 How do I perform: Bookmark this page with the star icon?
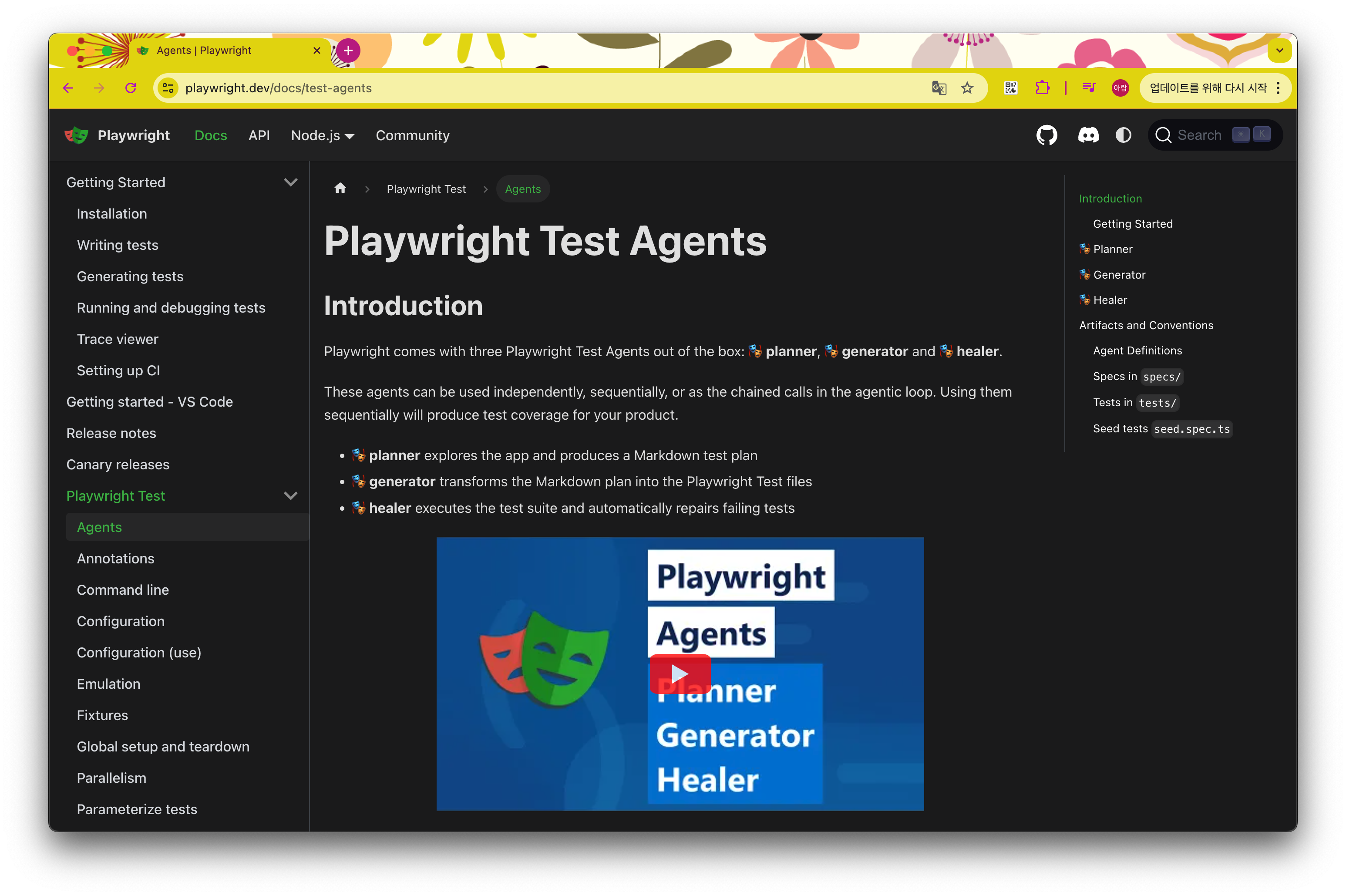click(x=967, y=88)
